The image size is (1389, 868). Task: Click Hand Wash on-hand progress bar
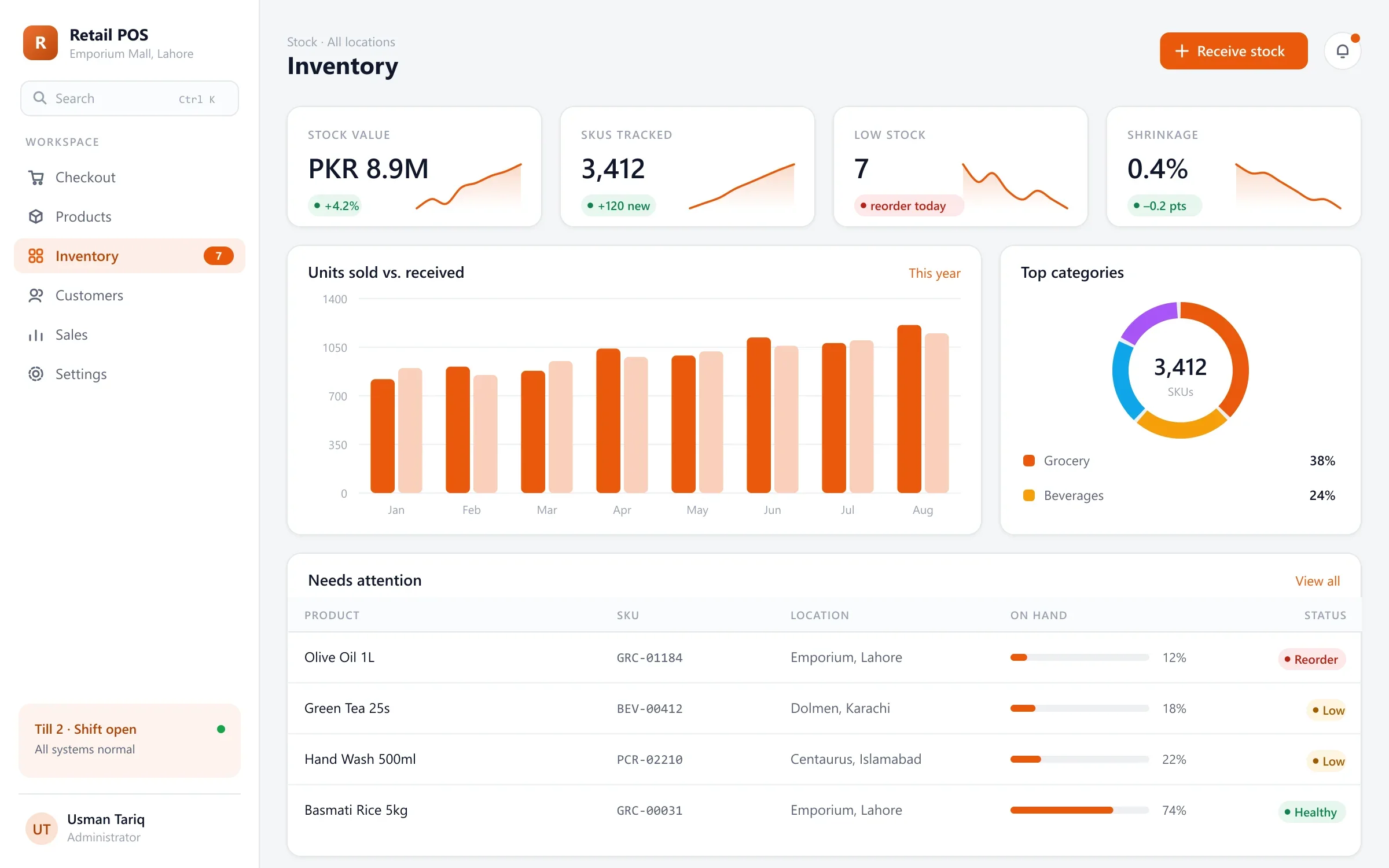click(1079, 759)
